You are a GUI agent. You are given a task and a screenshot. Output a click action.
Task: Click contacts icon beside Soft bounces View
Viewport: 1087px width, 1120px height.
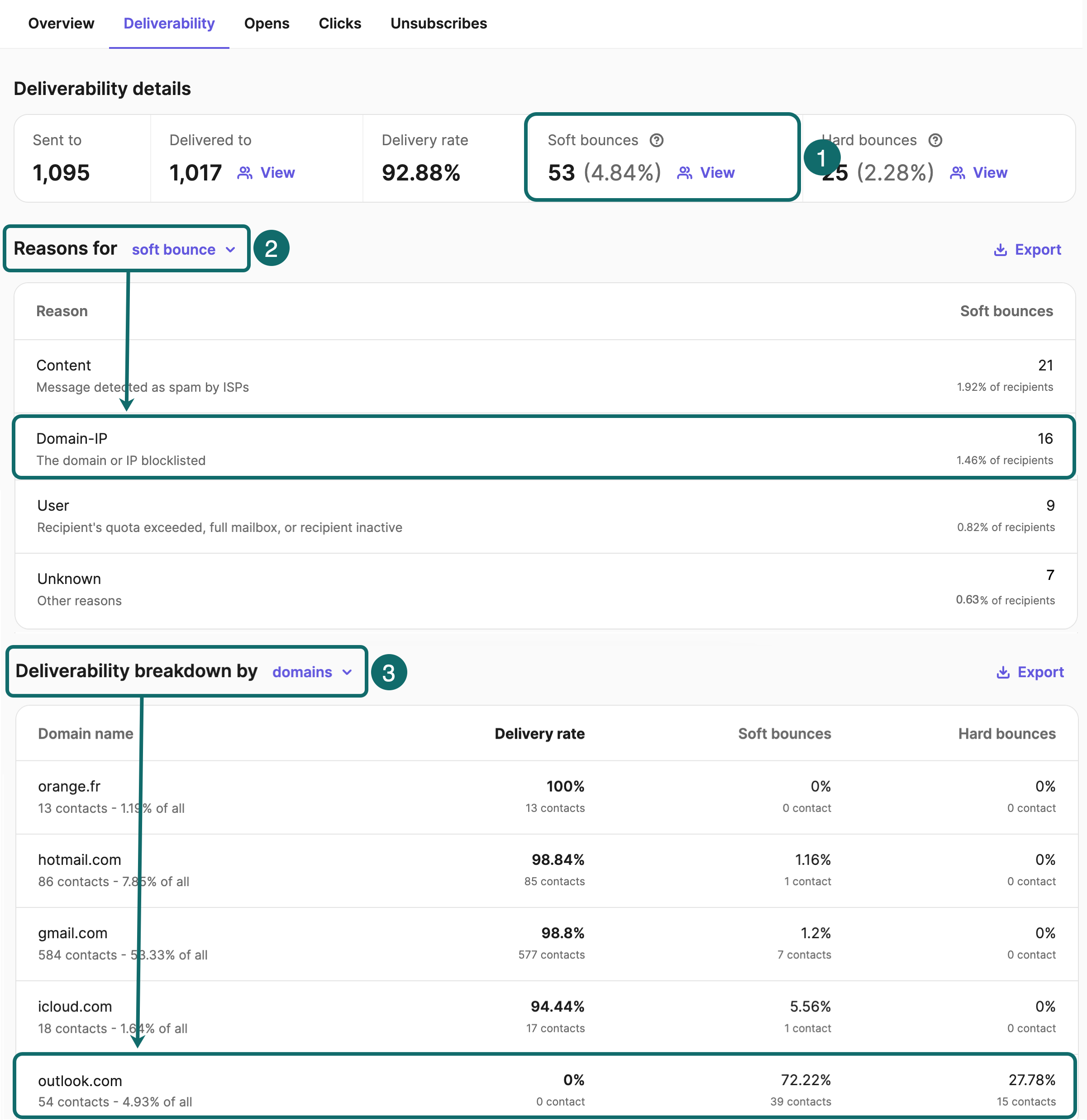click(684, 173)
